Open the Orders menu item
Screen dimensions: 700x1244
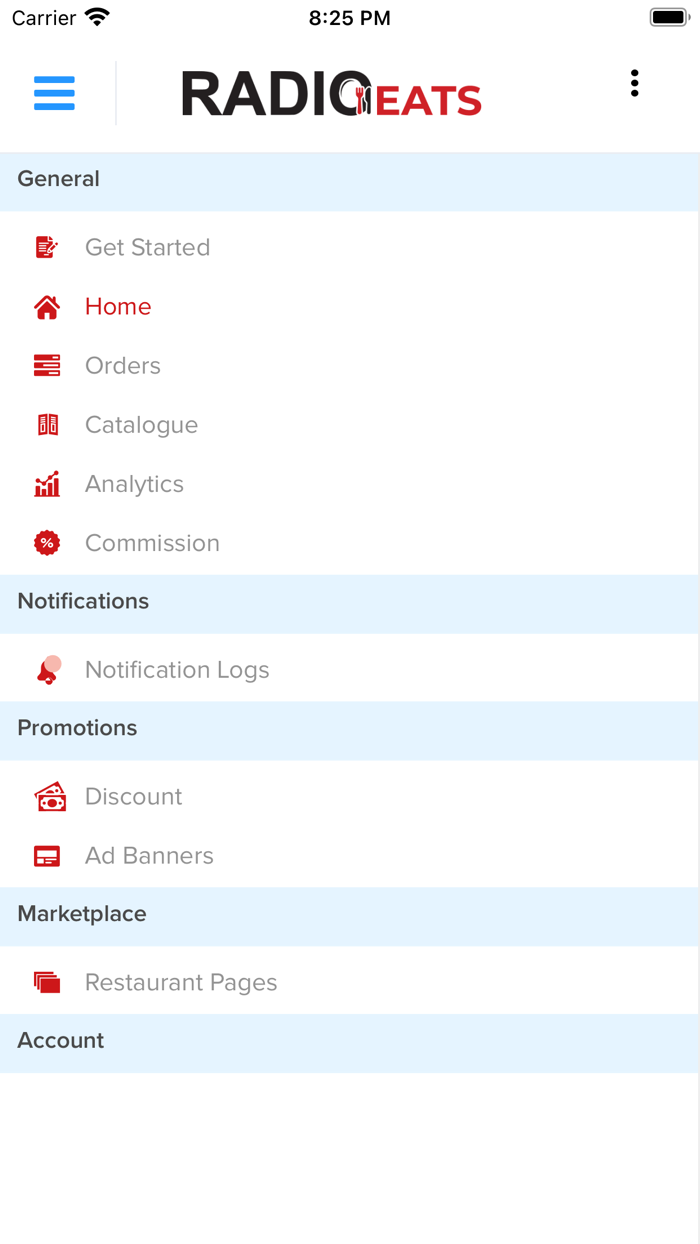tap(123, 366)
